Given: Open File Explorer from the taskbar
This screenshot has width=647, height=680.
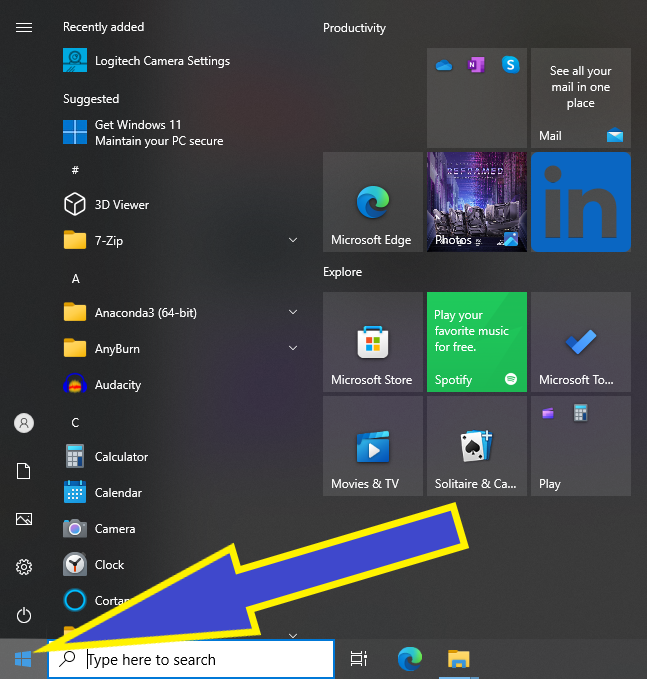Looking at the screenshot, I should click(459, 659).
